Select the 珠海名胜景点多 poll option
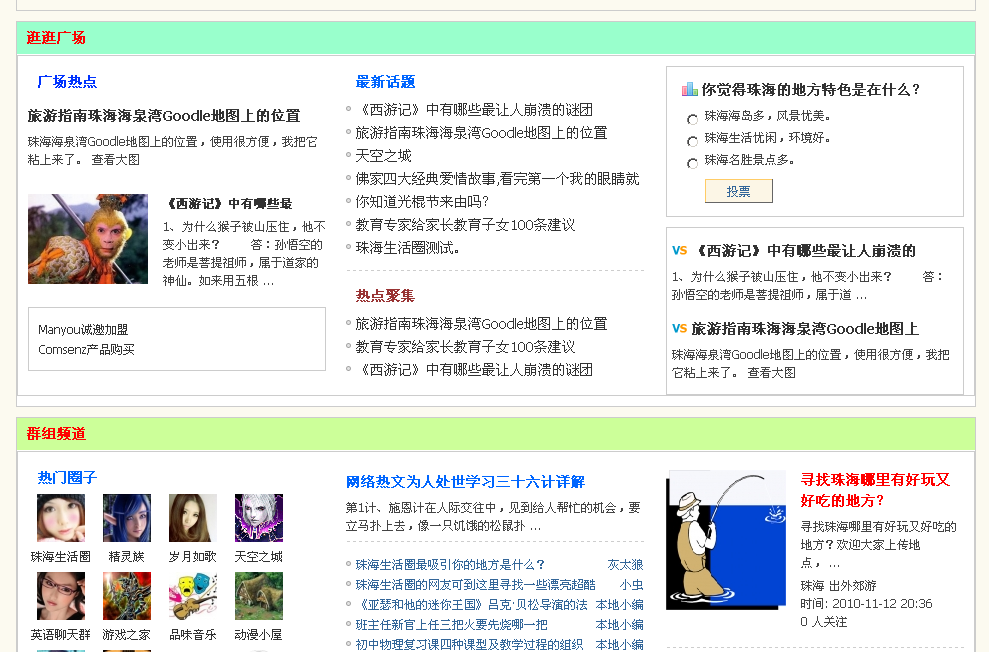This screenshot has width=989, height=652. (692, 163)
